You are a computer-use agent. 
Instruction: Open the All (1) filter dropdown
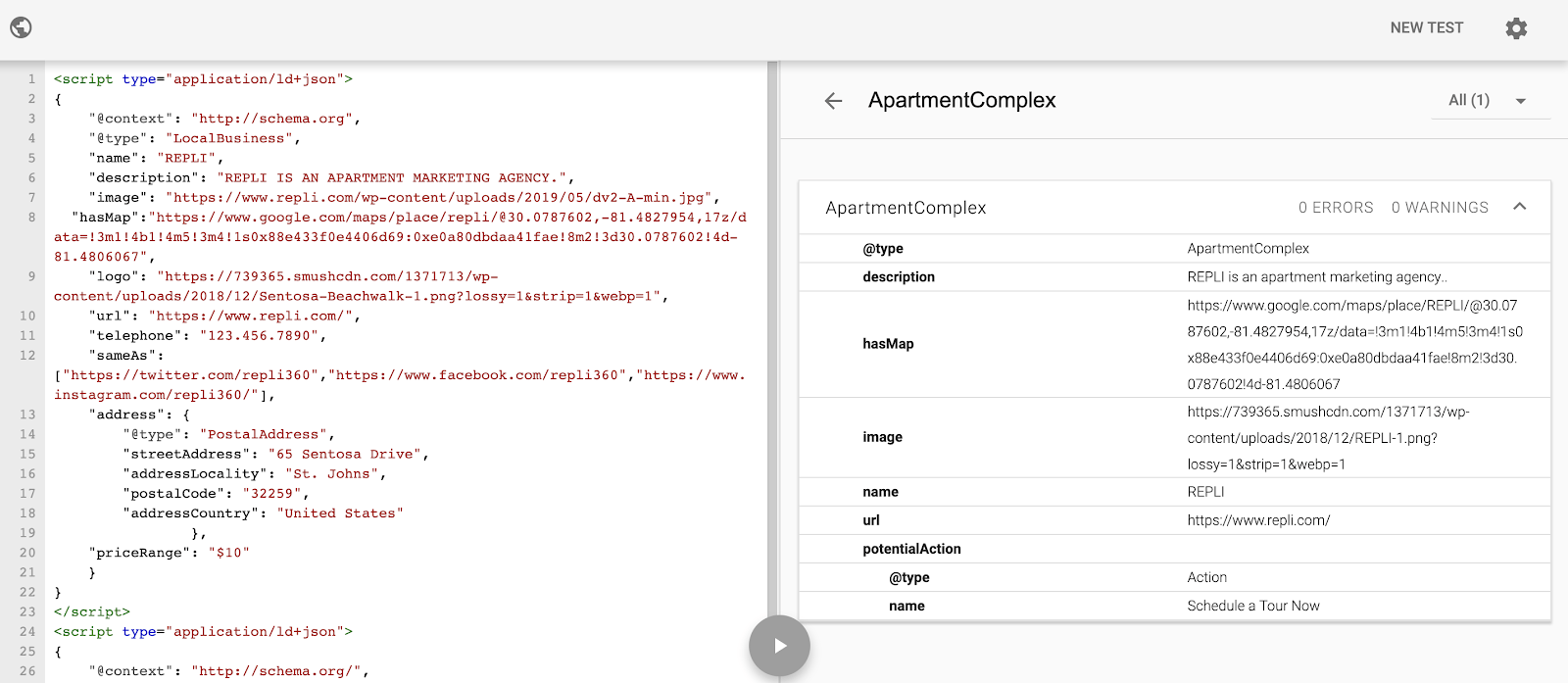[x=1489, y=100]
